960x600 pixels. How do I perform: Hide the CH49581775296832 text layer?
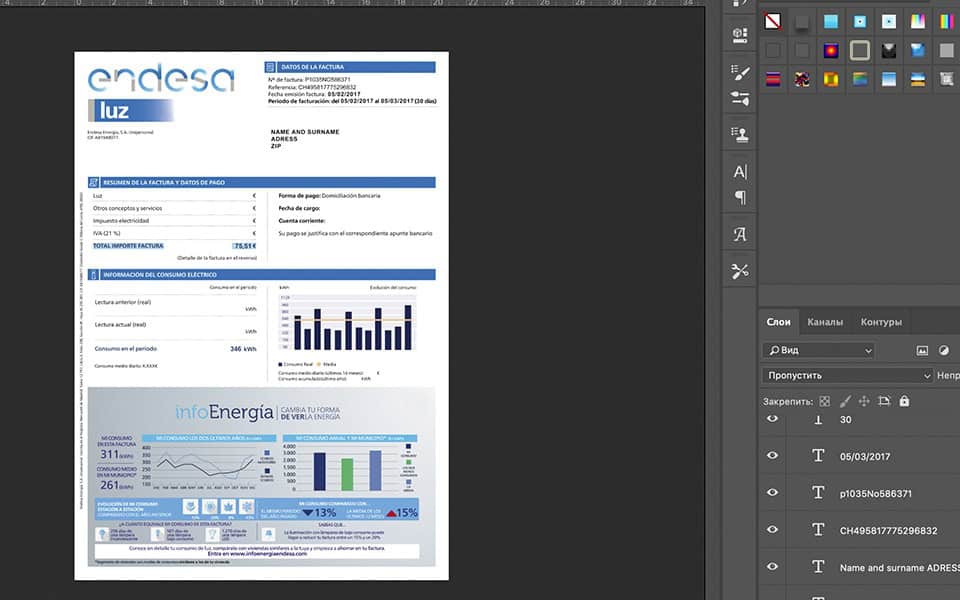point(773,530)
